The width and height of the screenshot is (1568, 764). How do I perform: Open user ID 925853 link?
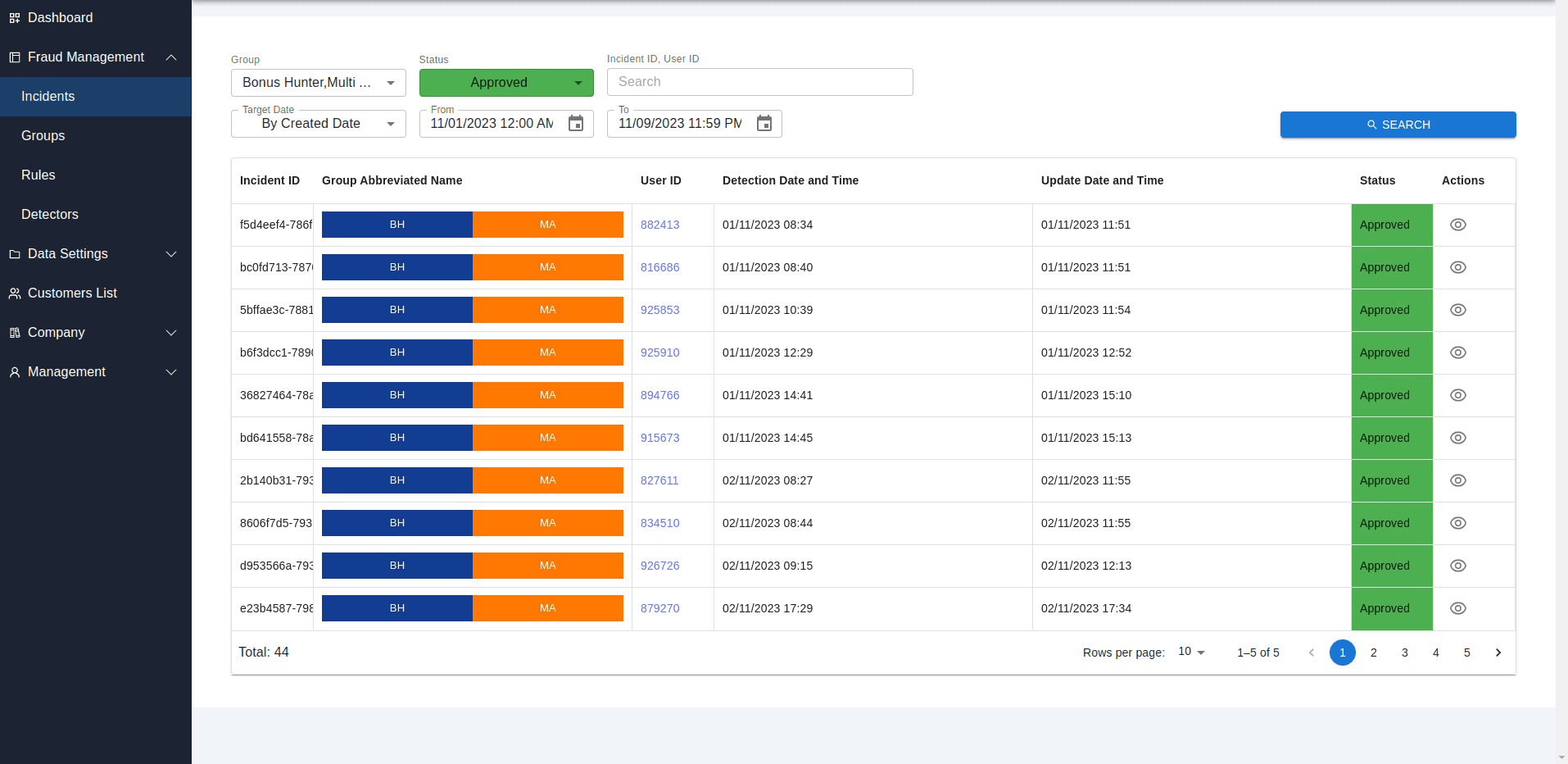[659, 310]
